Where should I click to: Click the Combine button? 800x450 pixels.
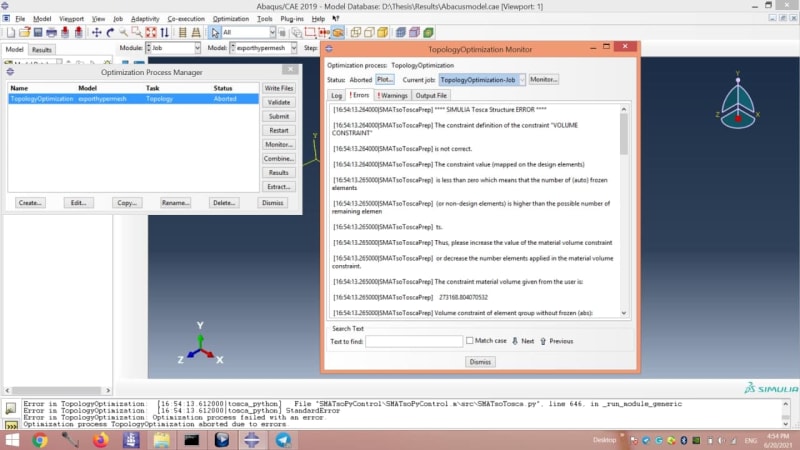tap(279, 159)
